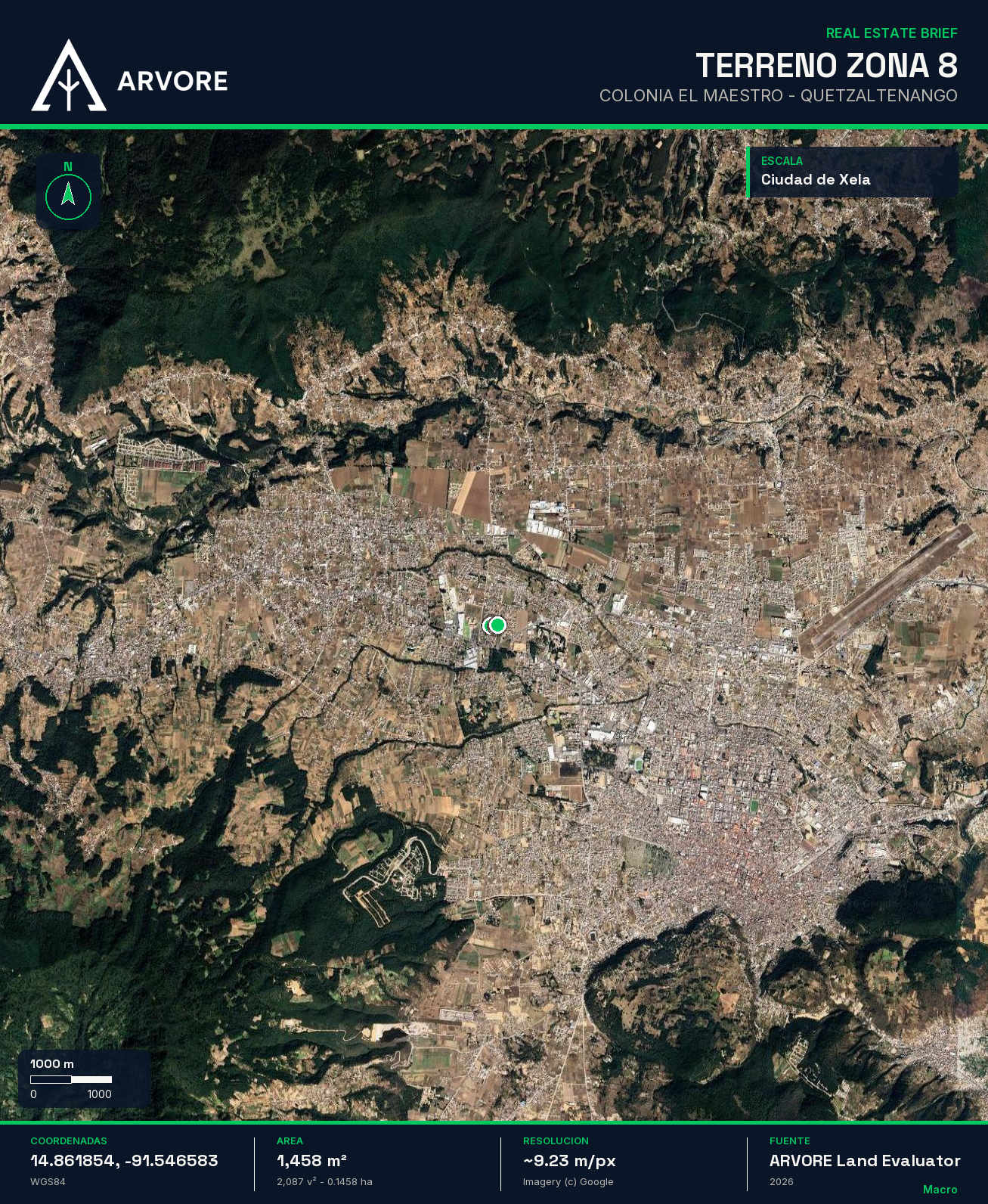Click the '2,087 v² - 0.1458 ha' text

[x=324, y=1181]
